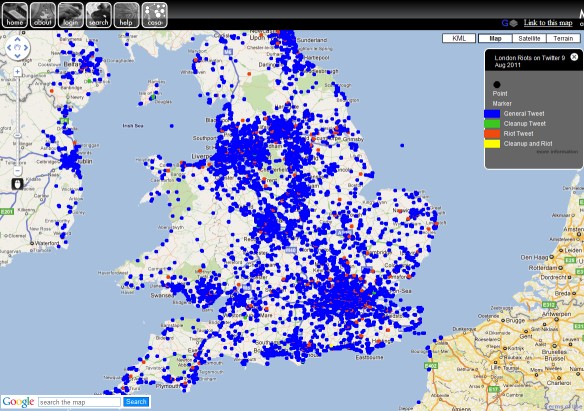Click the grey layers icon beside Link to this map
584x411 pixels.
pos(514,23)
